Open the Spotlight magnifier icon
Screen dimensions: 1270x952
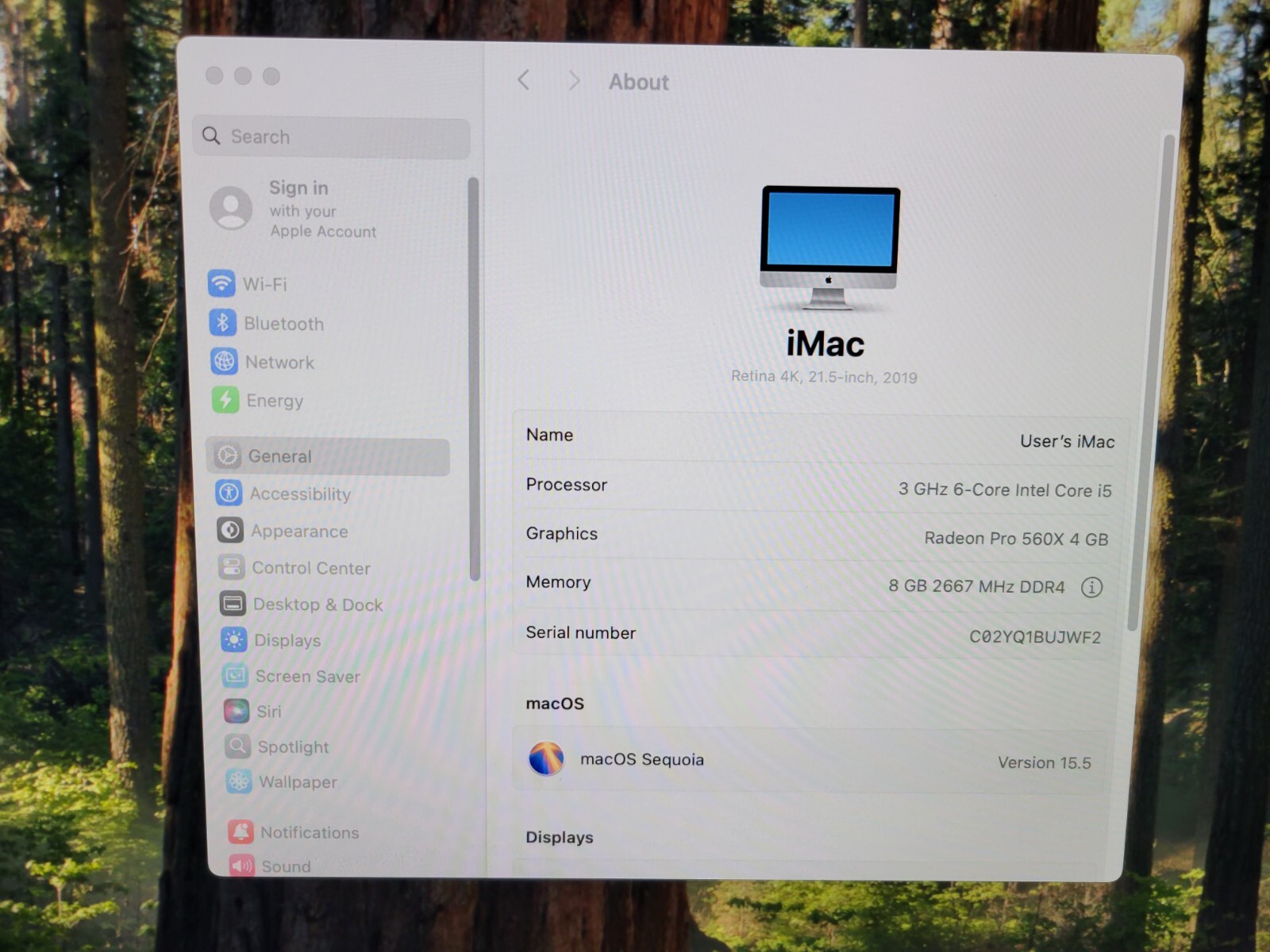[x=237, y=746]
